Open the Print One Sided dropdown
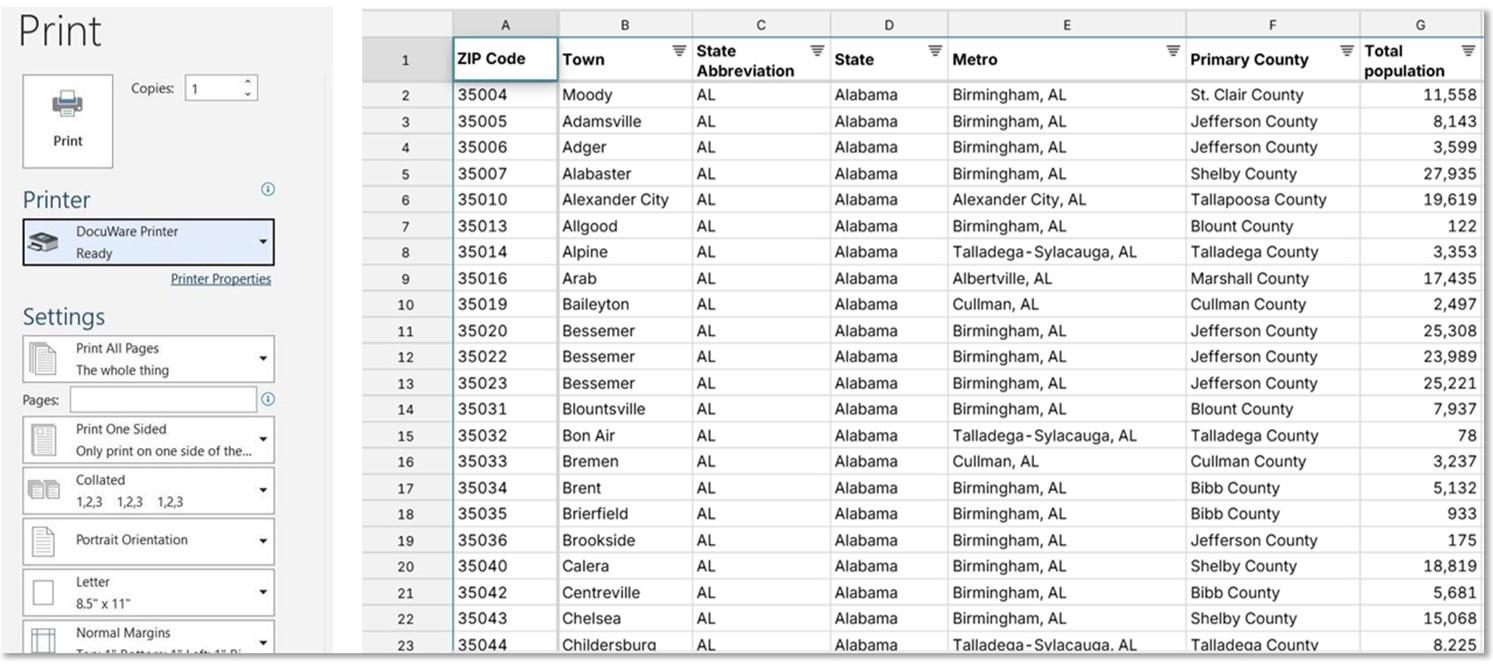Screen dimensions: 1493x667 click(148, 440)
